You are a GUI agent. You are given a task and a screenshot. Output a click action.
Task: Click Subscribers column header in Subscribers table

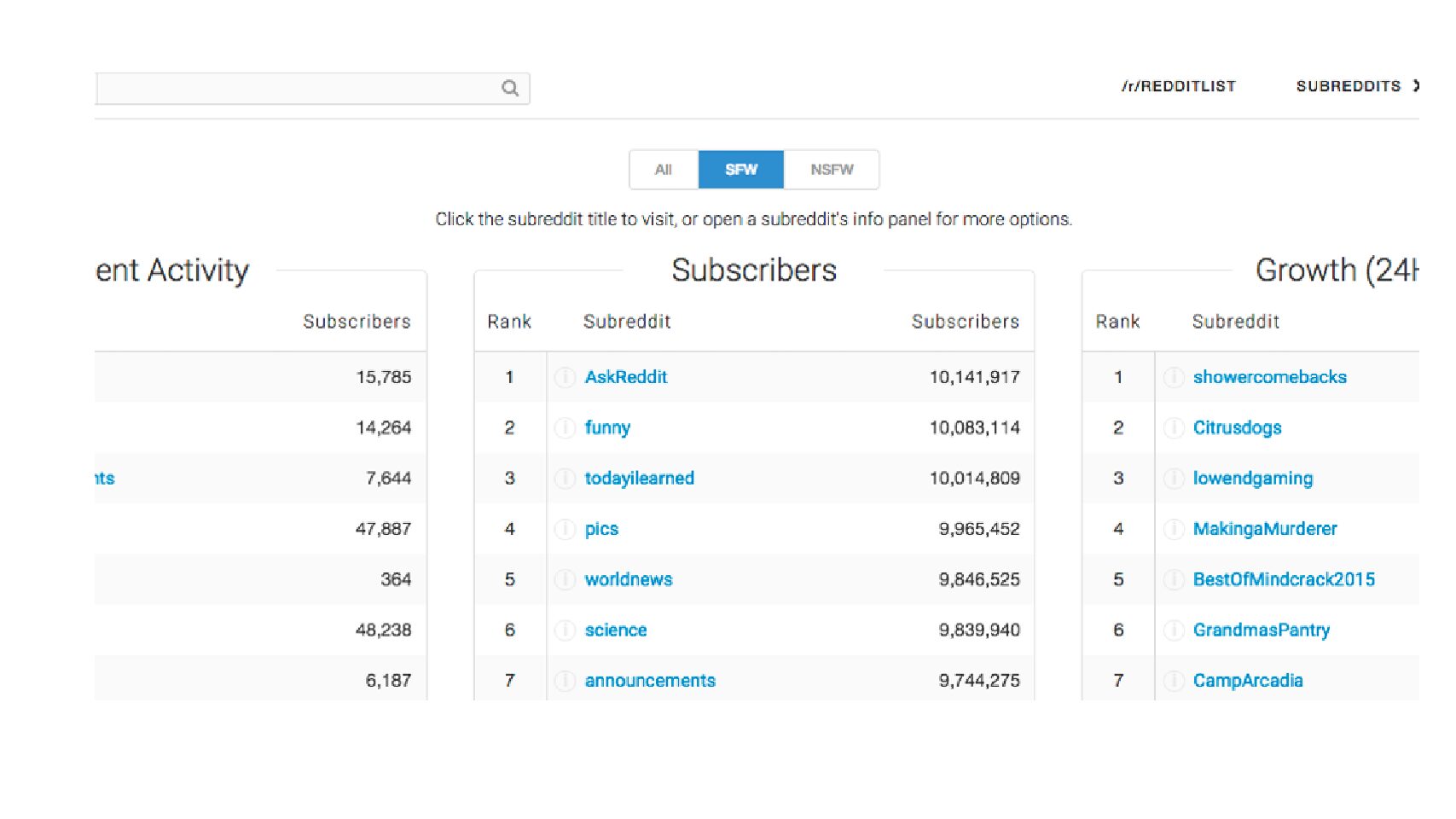pos(966,322)
